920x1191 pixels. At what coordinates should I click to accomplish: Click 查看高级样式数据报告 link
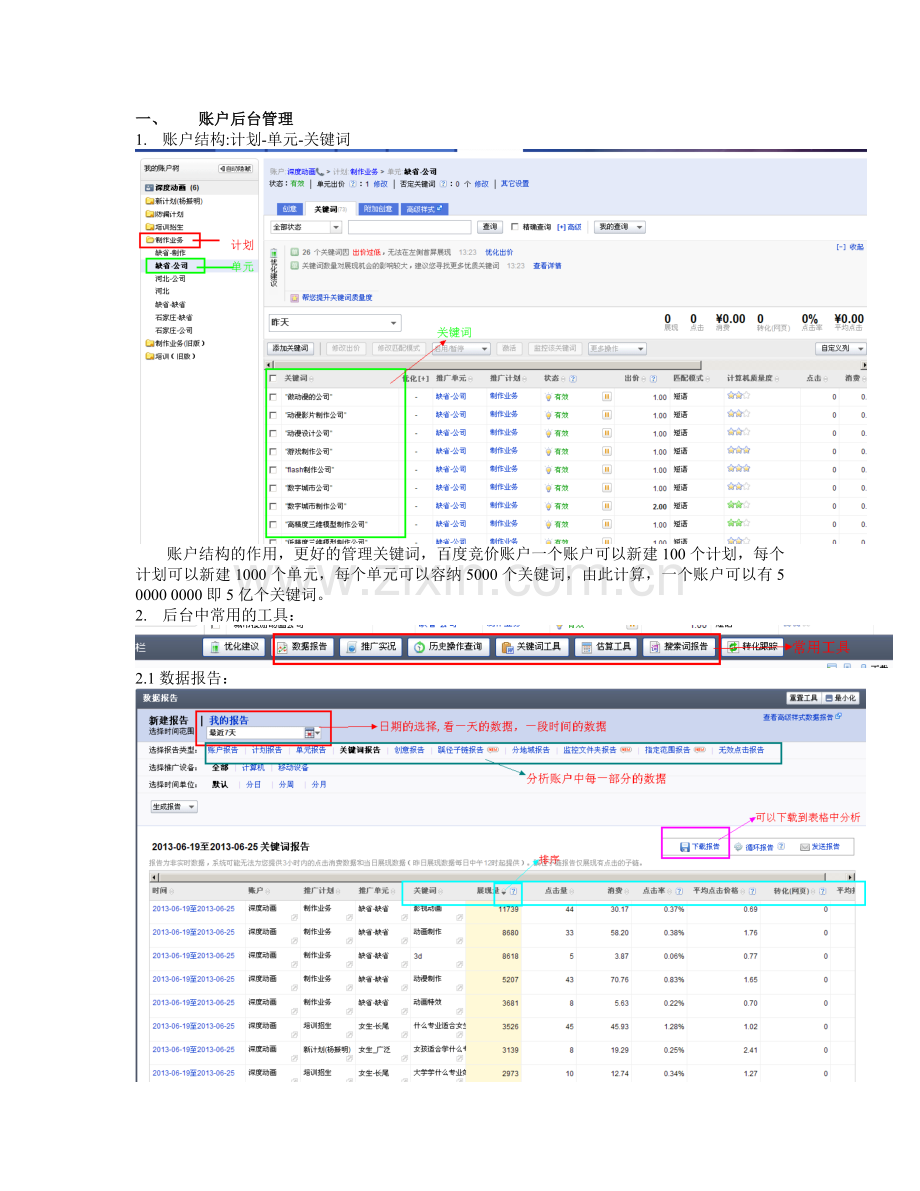coord(801,717)
